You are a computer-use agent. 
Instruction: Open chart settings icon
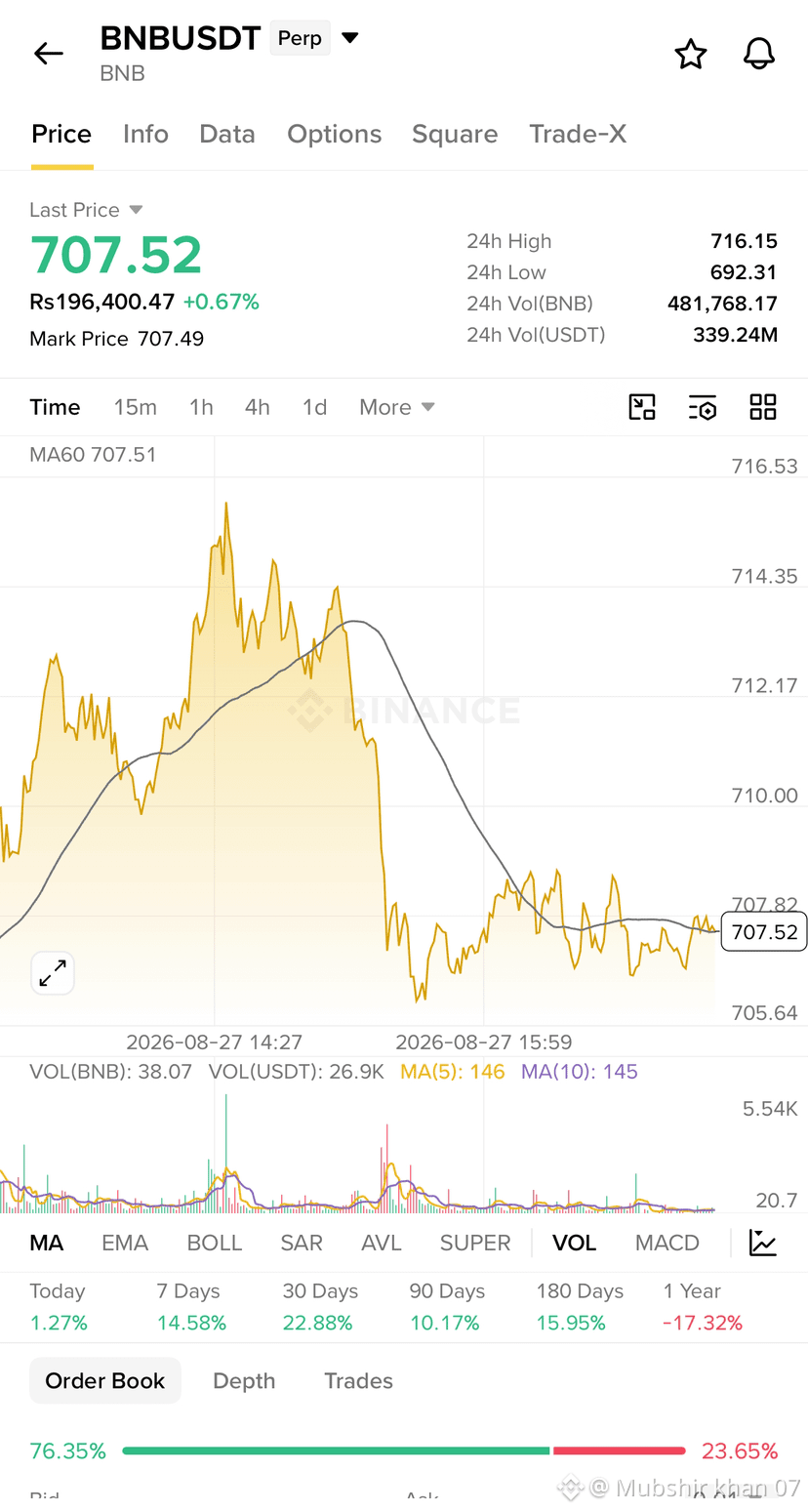pyautogui.click(x=703, y=407)
